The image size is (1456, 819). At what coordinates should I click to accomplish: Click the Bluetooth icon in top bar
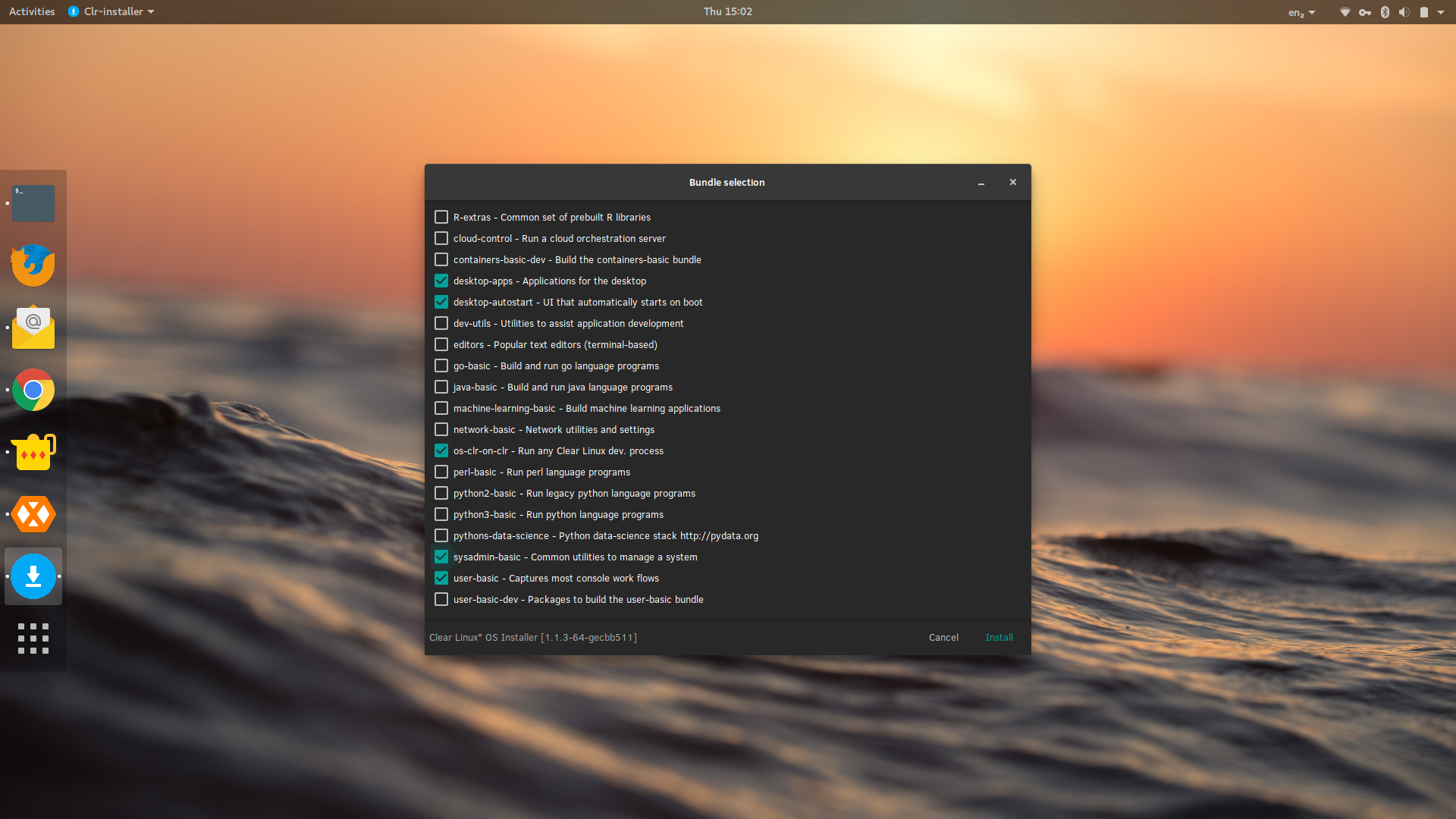coord(1385,12)
